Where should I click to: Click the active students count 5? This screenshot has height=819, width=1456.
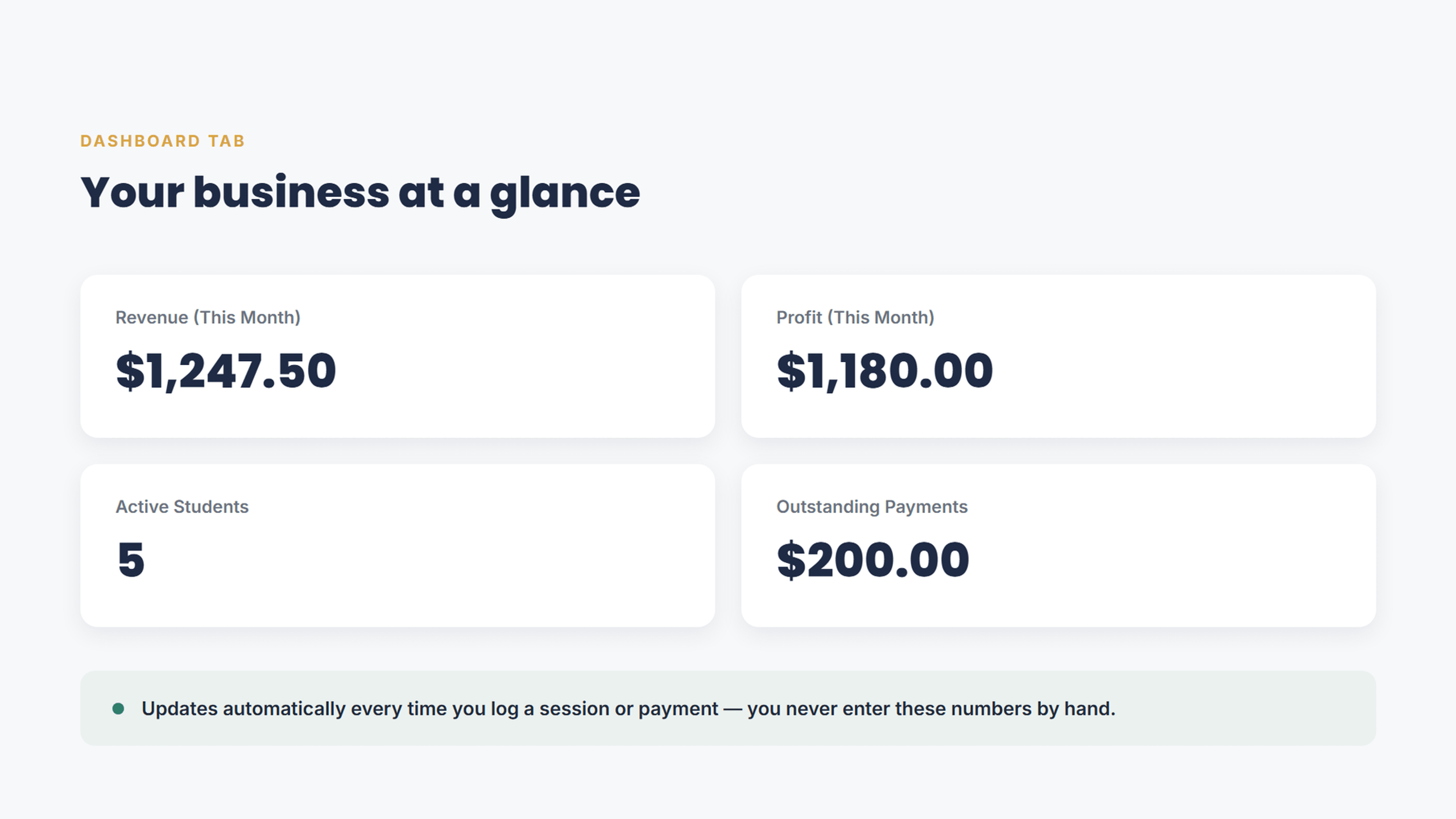[x=131, y=560]
